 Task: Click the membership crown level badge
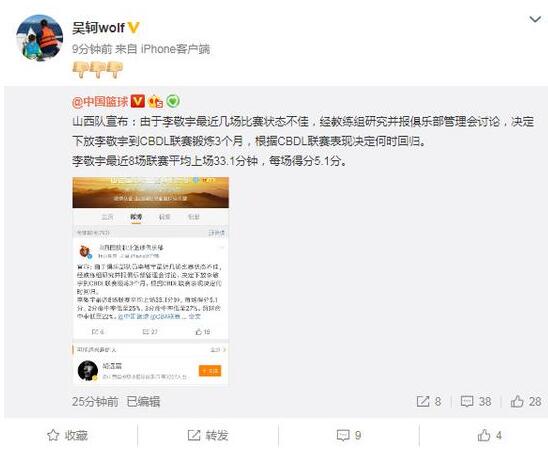(x=155, y=101)
